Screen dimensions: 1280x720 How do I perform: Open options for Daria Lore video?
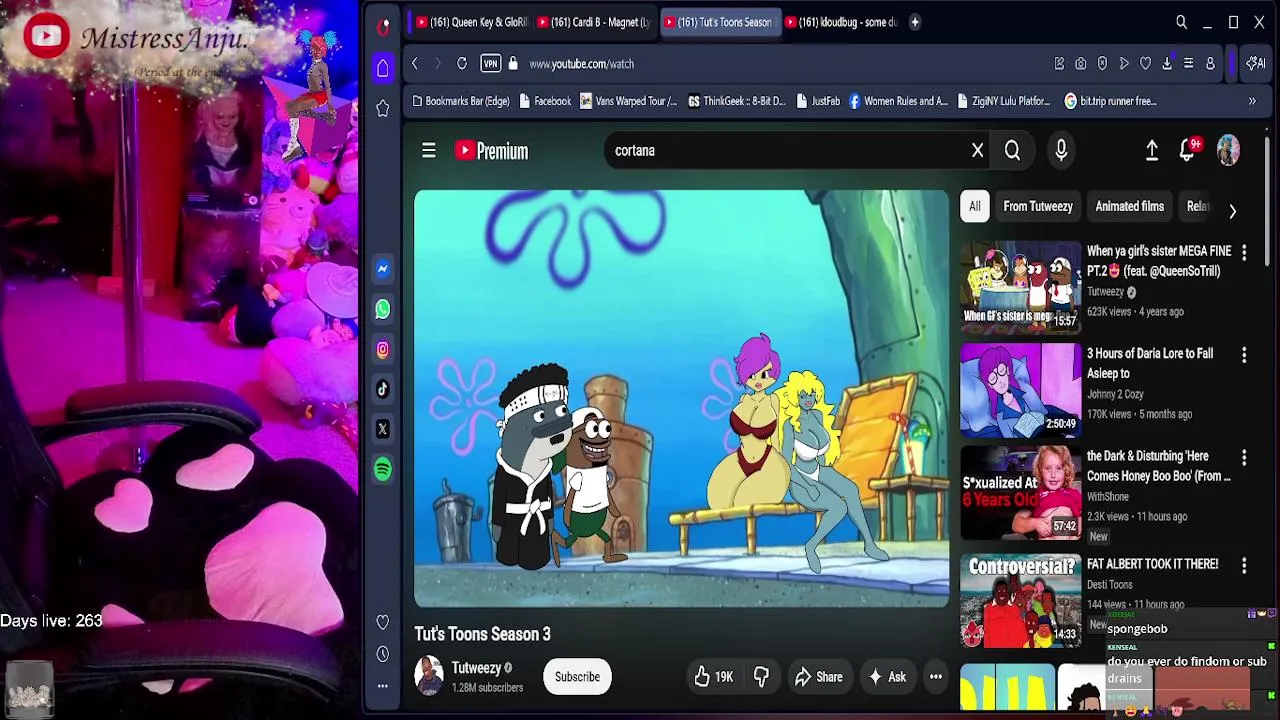click(1244, 355)
